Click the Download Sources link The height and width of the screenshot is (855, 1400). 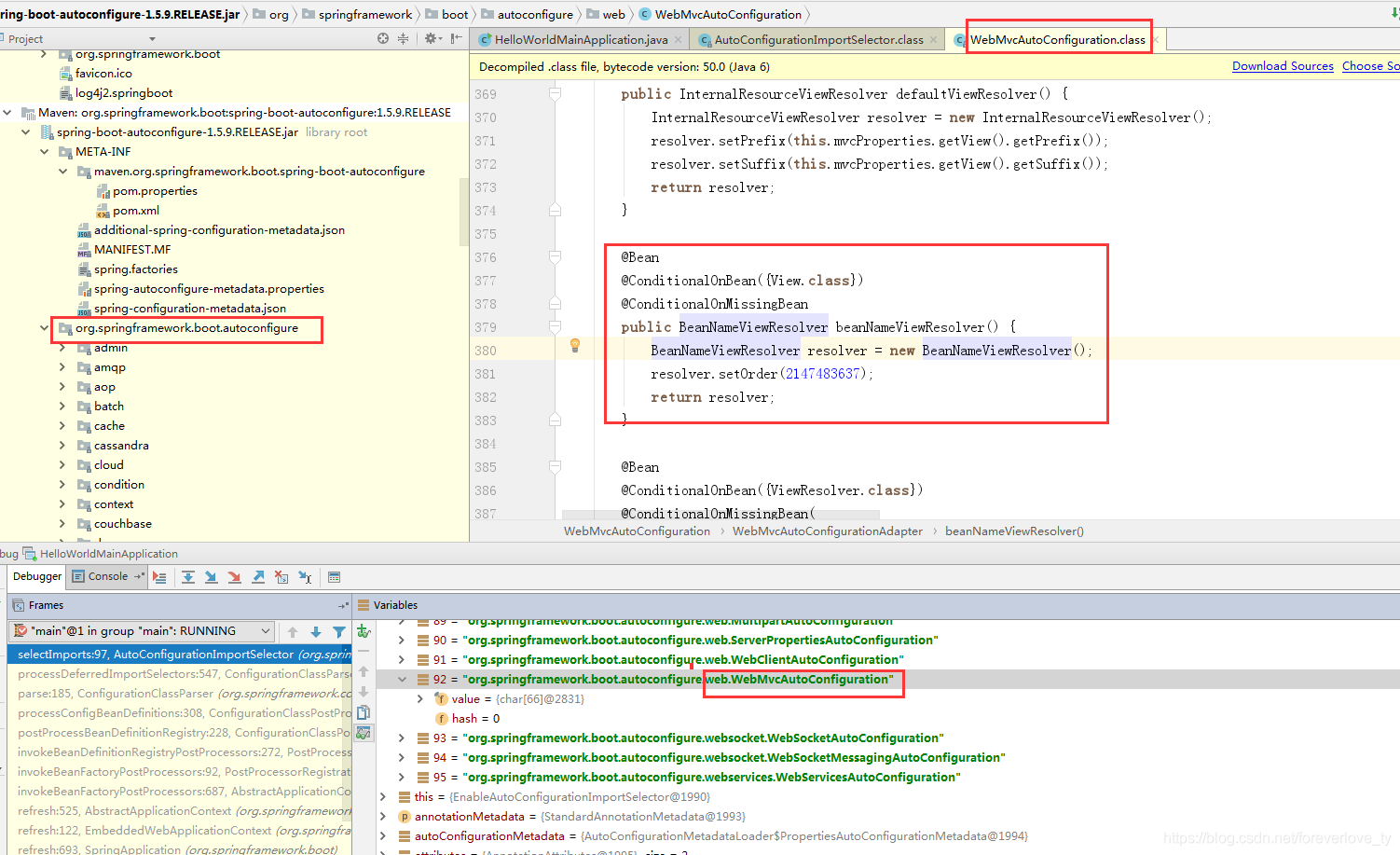point(1283,66)
